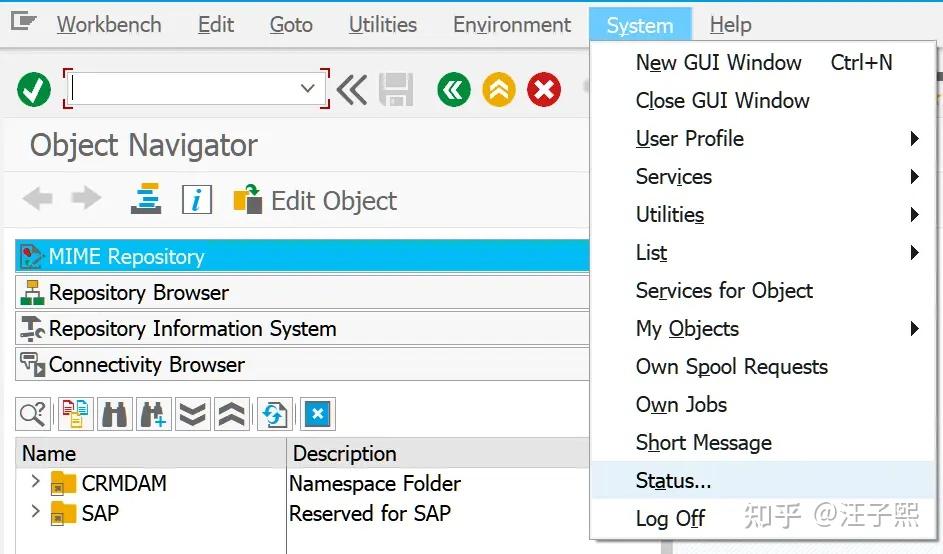Image resolution: width=943 pixels, height=554 pixels.
Task: Expand the My Objects submenu
Action: [914, 328]
